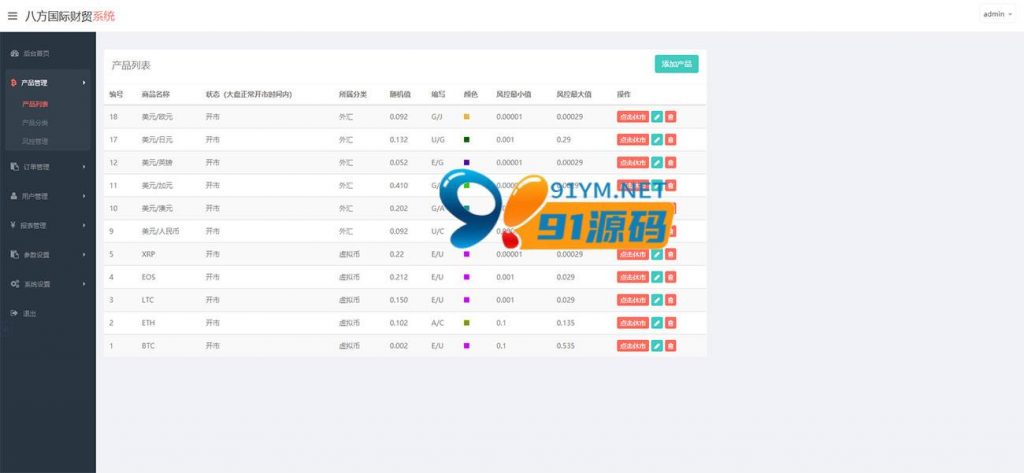Click the icon beside 参数设置
Viewport: 1024px width, 473px height.
[14, 255]
